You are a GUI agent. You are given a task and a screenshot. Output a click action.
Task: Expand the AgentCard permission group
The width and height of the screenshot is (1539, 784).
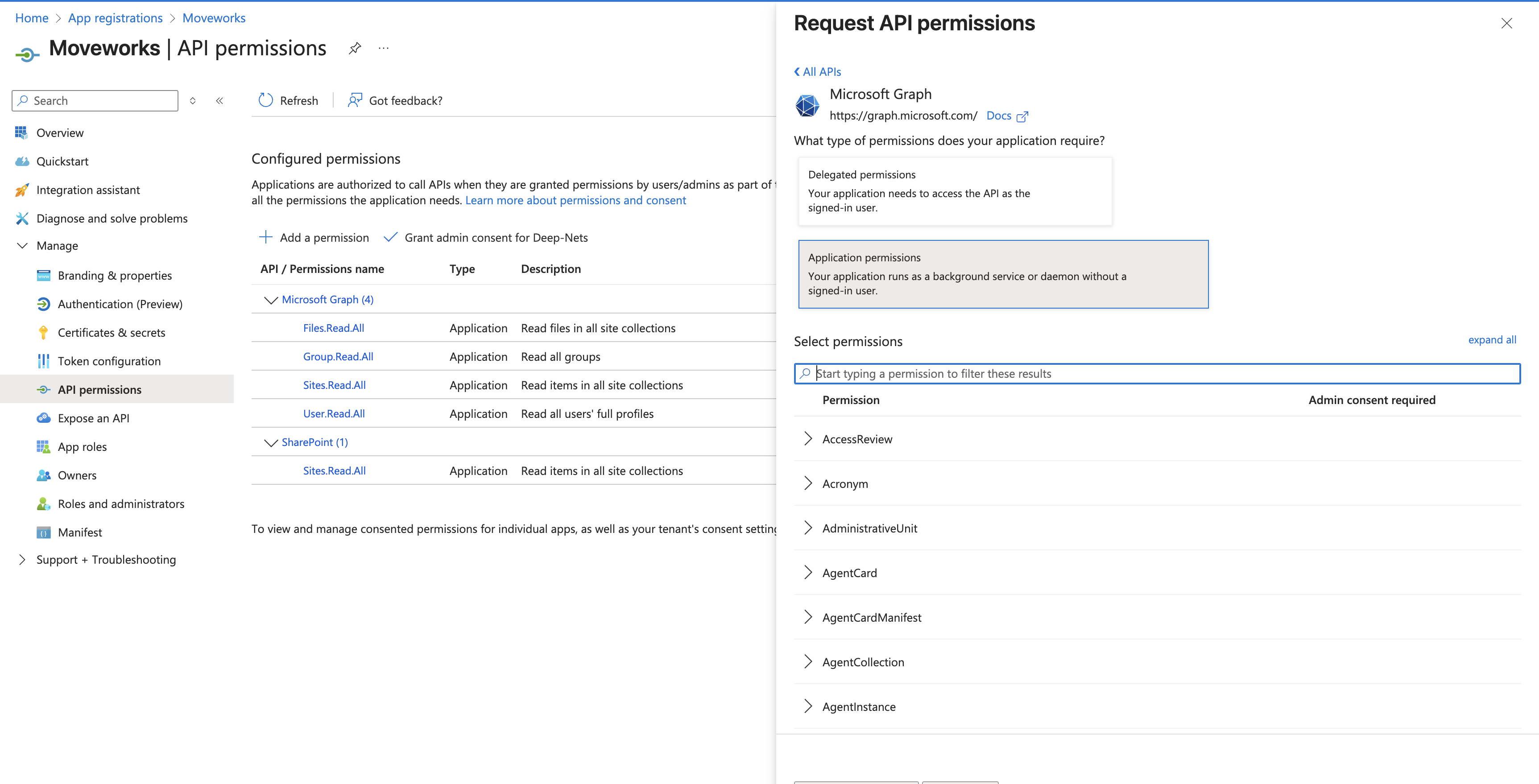808,573
